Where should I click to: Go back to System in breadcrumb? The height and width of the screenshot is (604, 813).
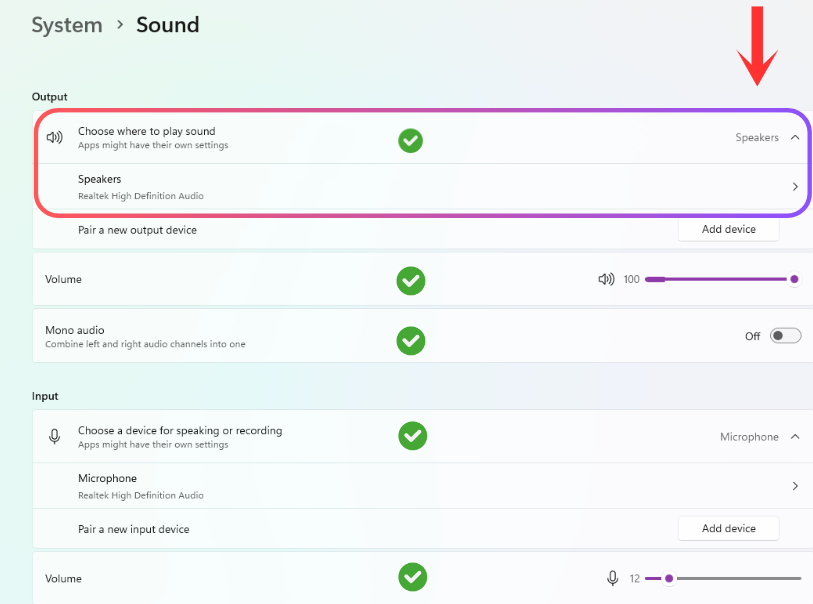(67, 25)
